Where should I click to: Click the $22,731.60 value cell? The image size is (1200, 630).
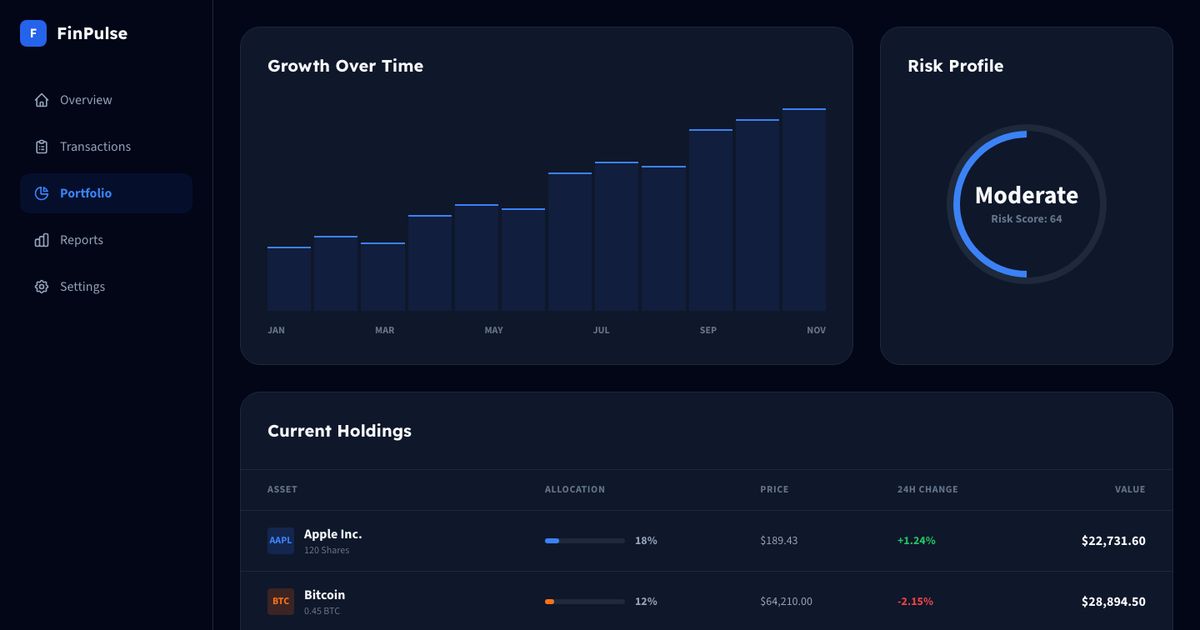coord(1113,541)
